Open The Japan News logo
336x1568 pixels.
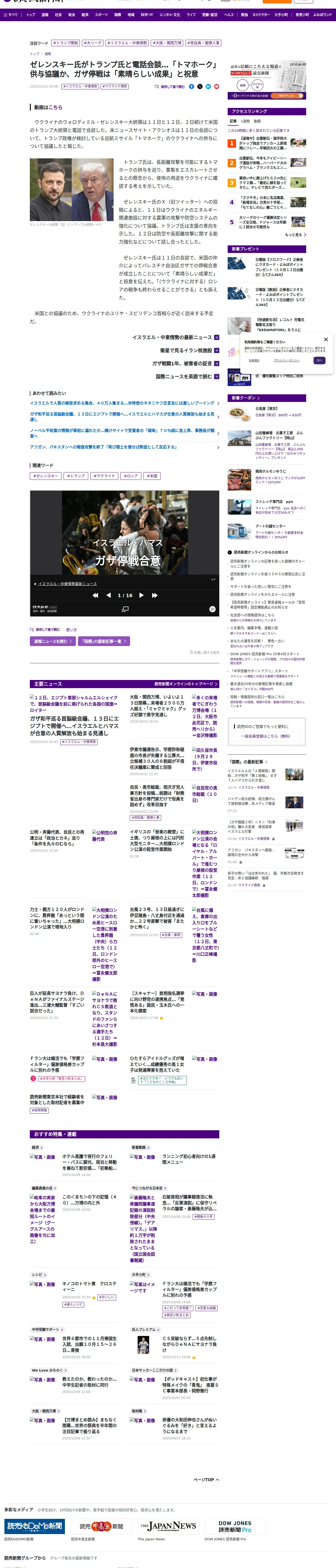click(x=168, y=1526)
